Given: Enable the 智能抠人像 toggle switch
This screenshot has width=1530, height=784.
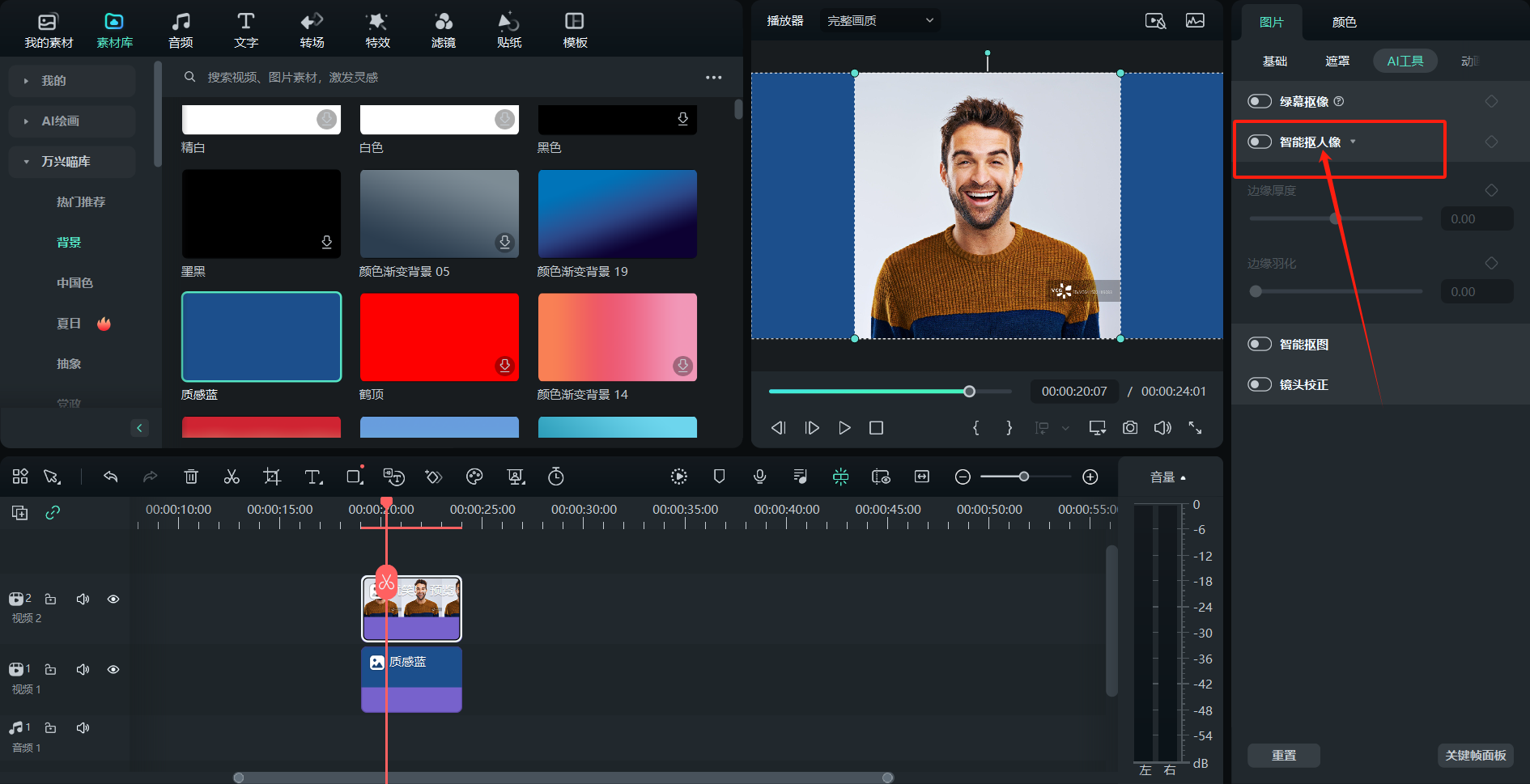Looking at the screenshot, I should (1260, 142).
